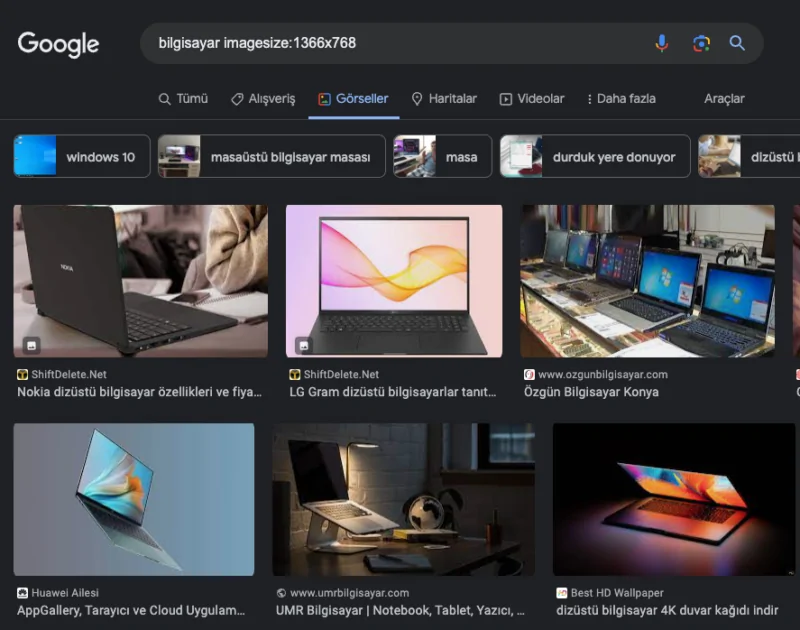The image size is (800, 630).
Task: Open the Özgün Bilgisayar Konya store image
Action: click(647, 281)
